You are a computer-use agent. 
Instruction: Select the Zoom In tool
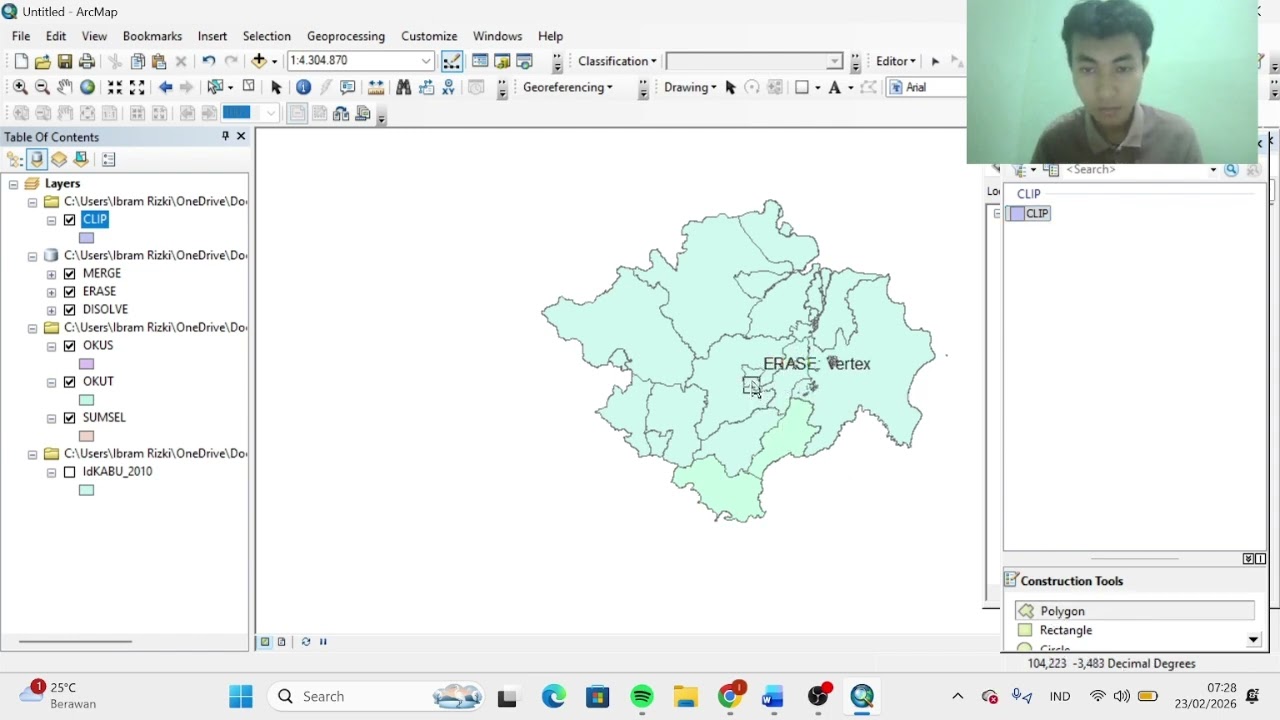[x=20, y=87]
